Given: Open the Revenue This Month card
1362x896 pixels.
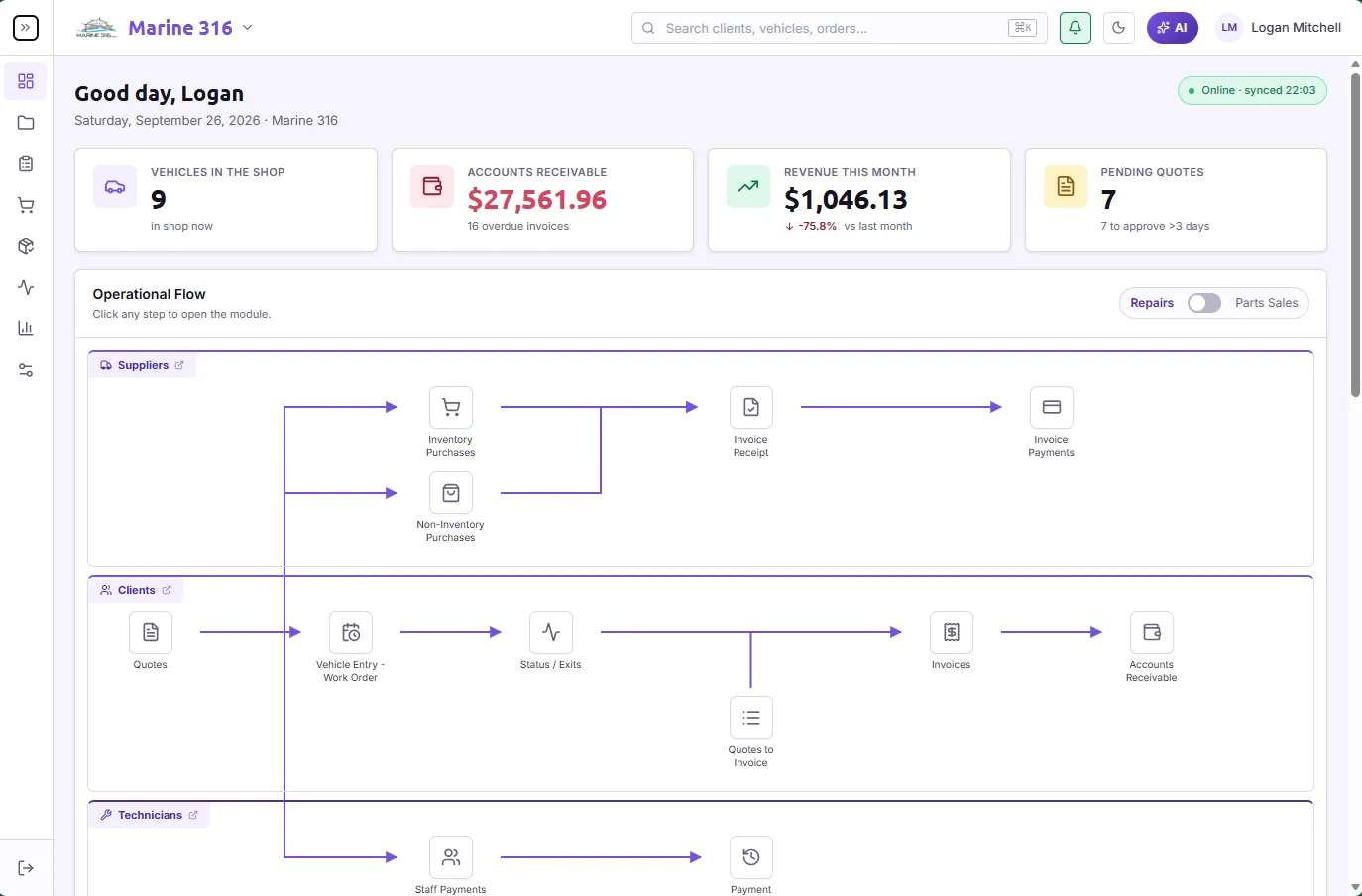Looking at the screenshot, I should tap(859, 199).
